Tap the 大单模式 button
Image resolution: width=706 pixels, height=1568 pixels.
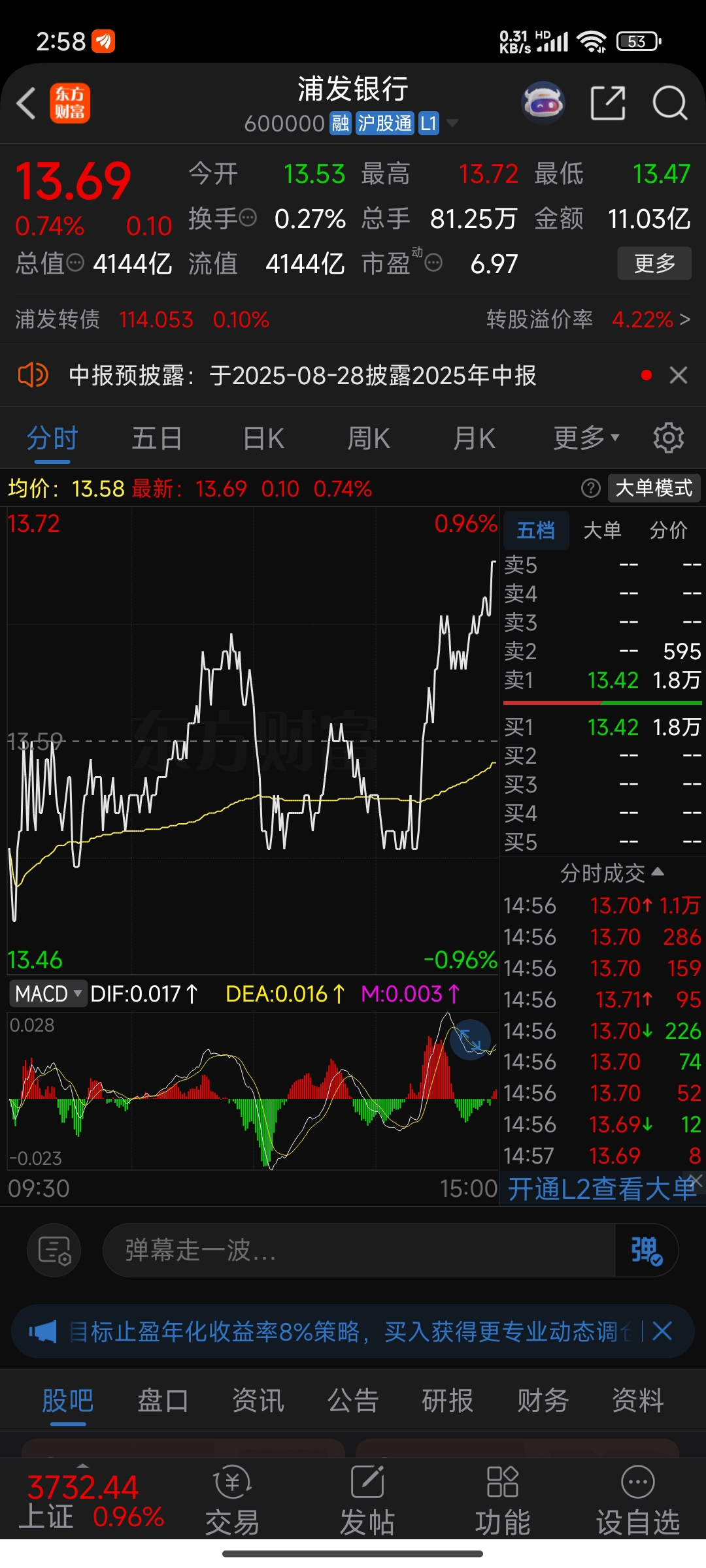pos(654,488)
